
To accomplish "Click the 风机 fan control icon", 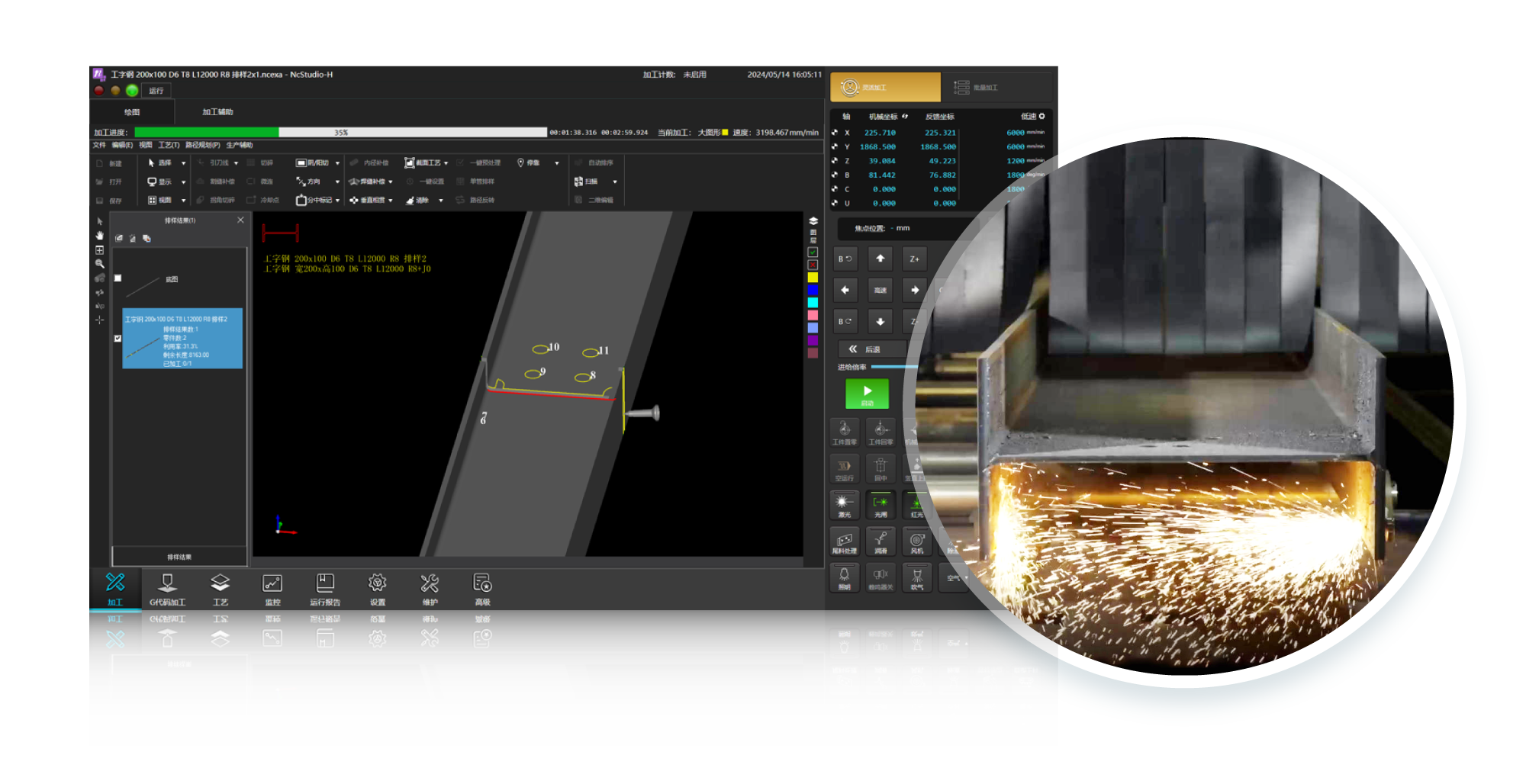I will tap(917, 541).
